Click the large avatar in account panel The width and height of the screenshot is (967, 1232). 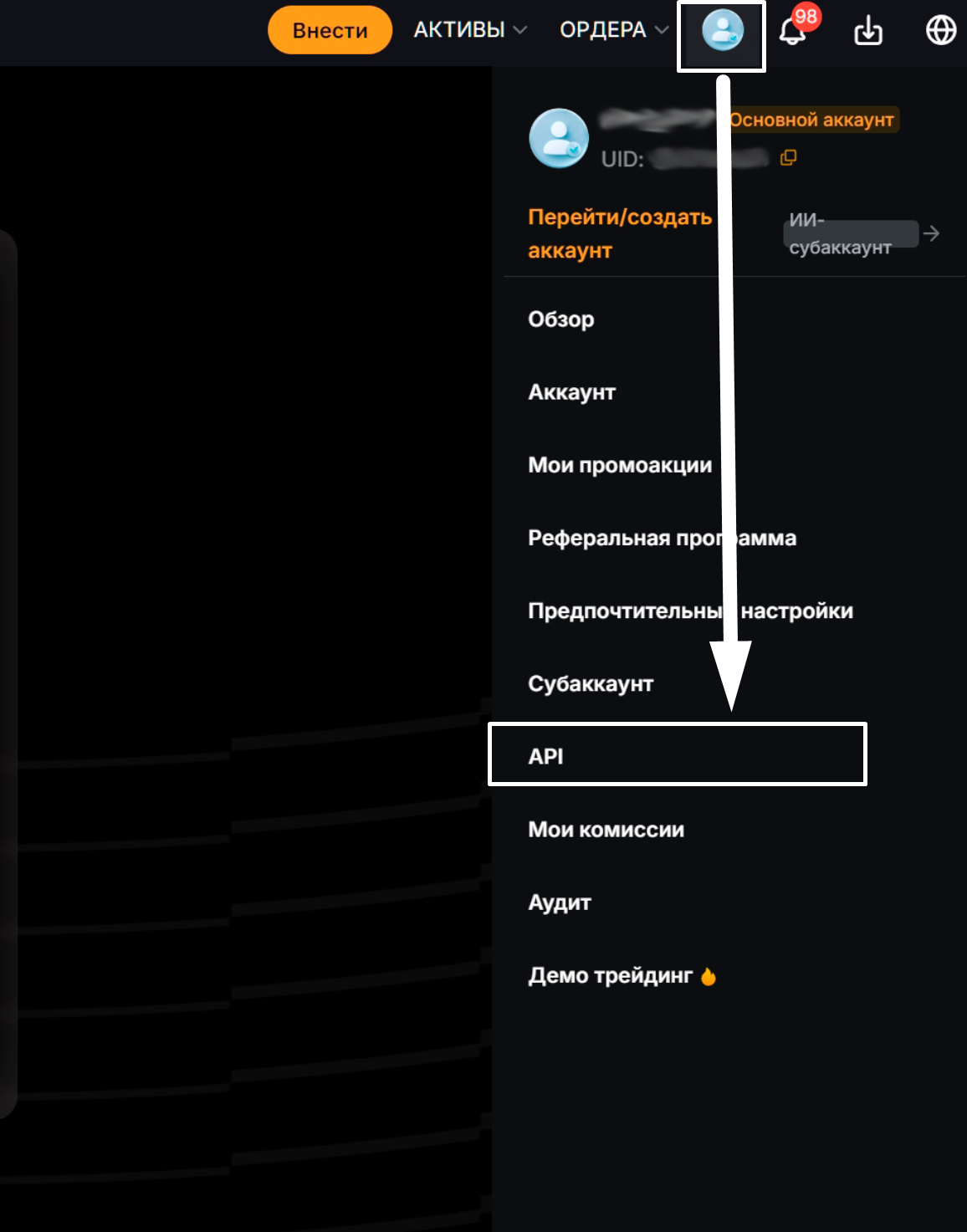[559, 138]
